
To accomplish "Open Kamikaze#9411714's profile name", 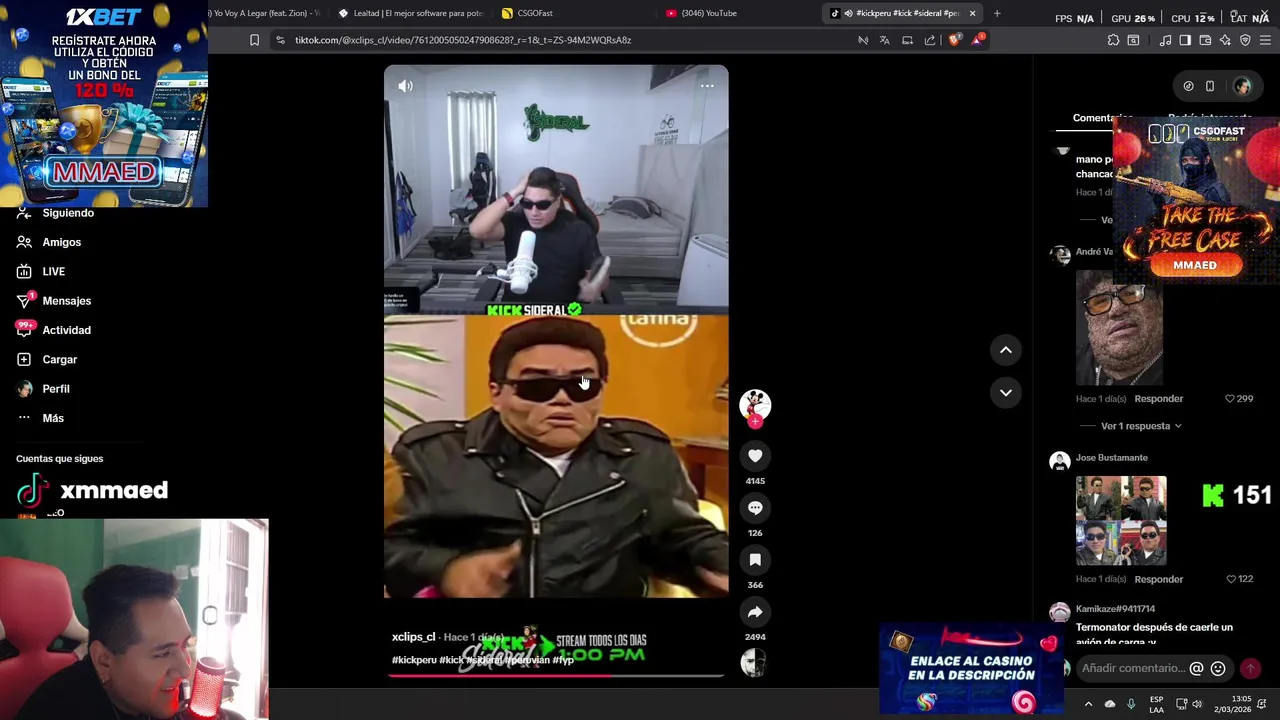I will [1115, 609].
